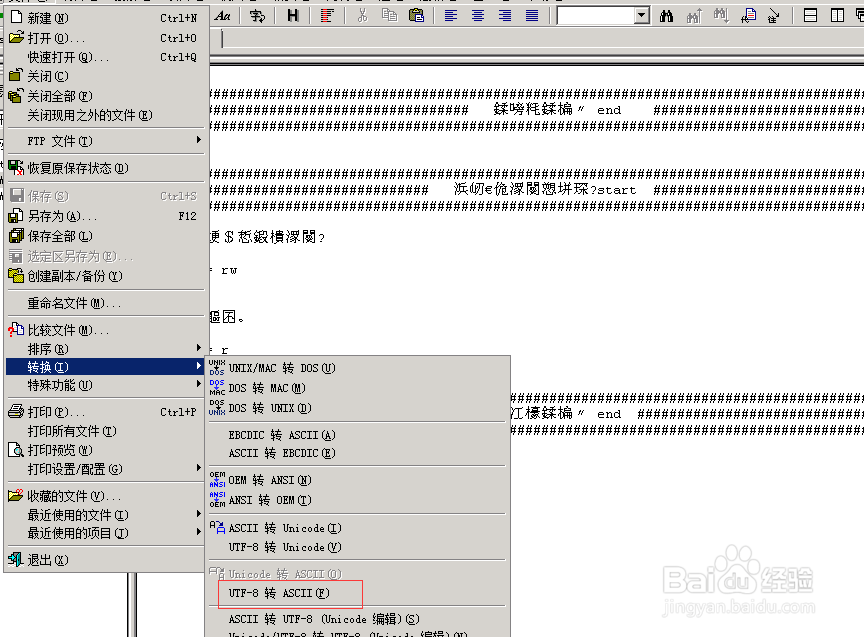Click the paste clipboard icon

tap(417, 15)
